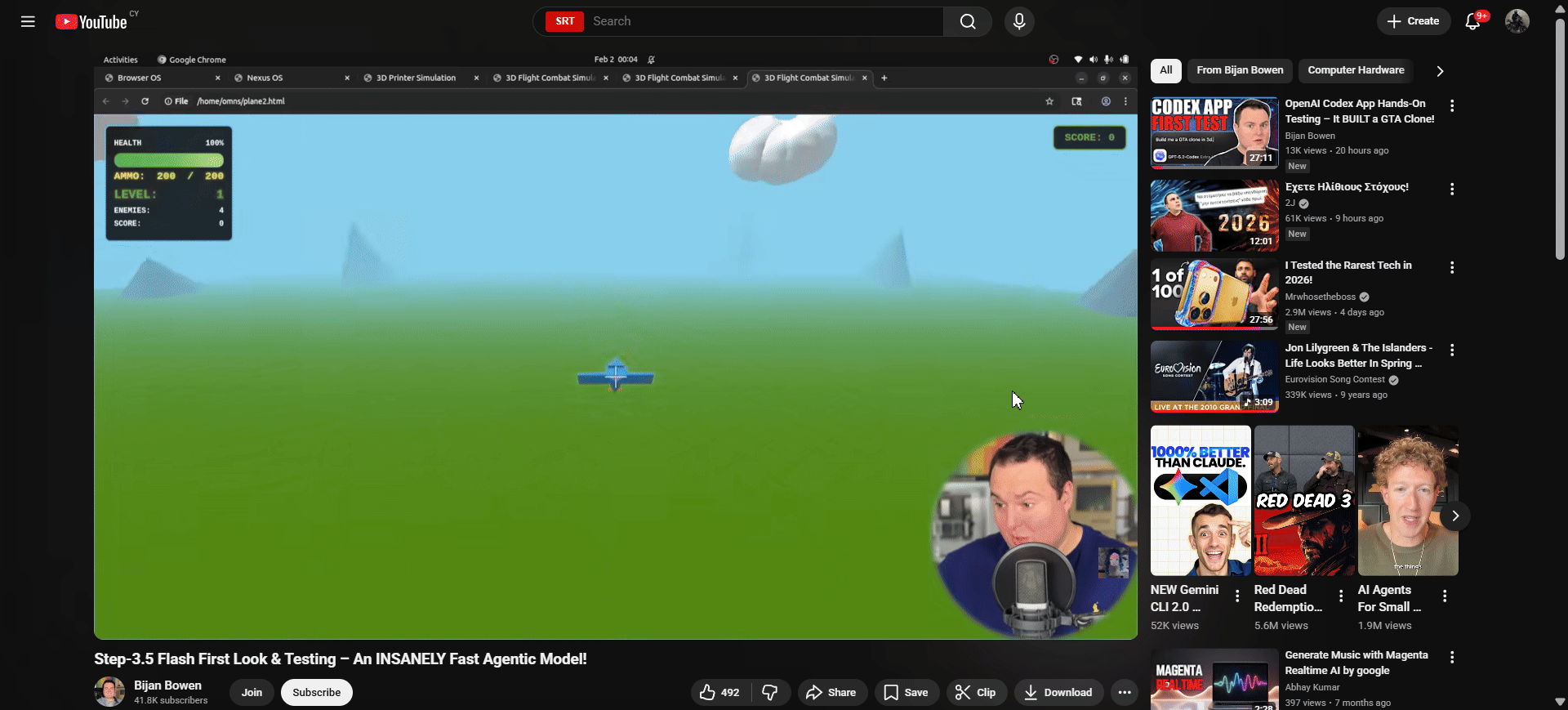Open the Red Dead 3 short thumbnail
The width and height of the screenshot is (1568, 710).
(1304, 500)
